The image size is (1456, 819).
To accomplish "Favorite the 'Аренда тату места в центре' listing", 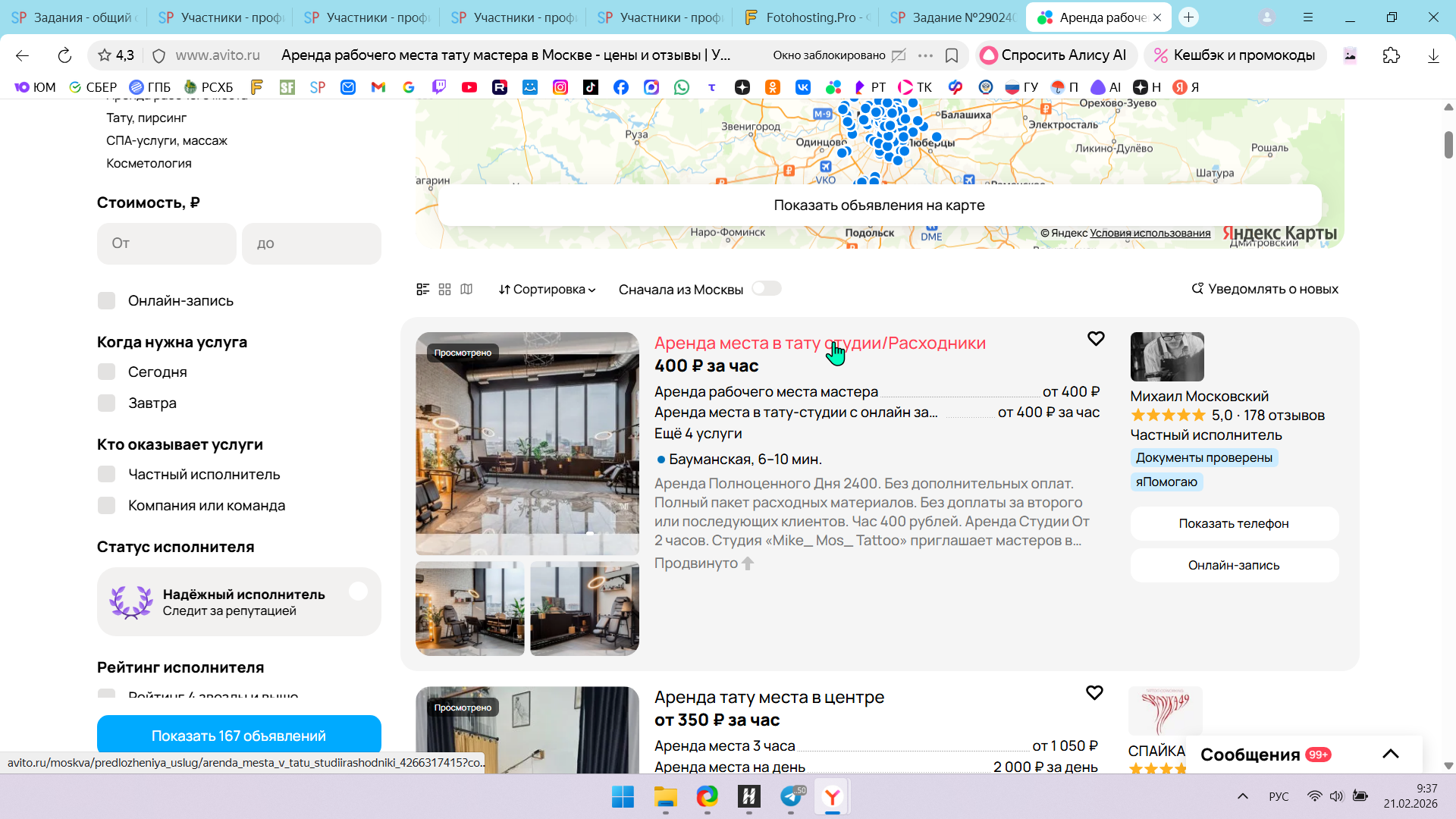I will [1094, 693].
